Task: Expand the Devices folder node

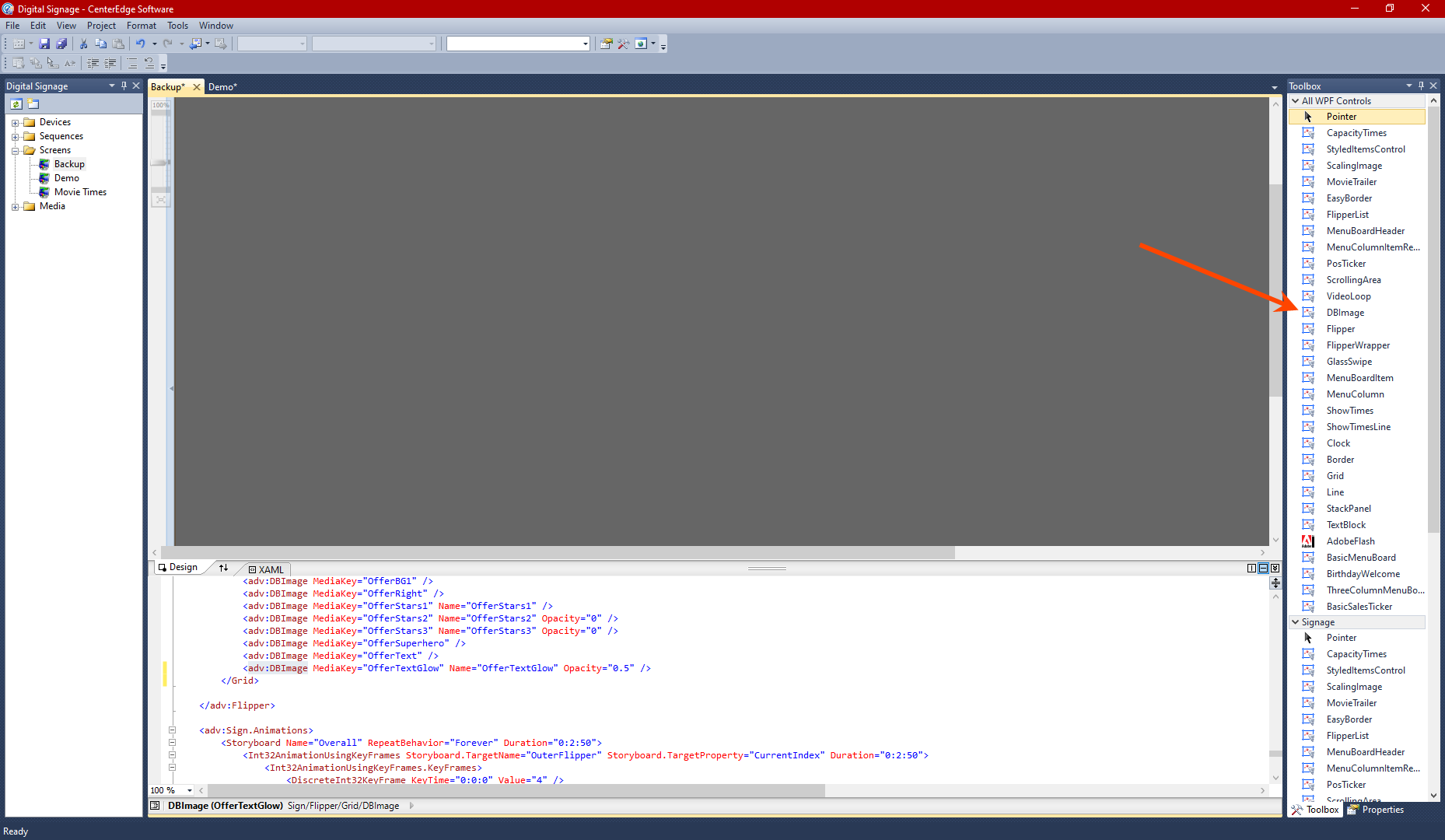Action: [x=15, y=123]
